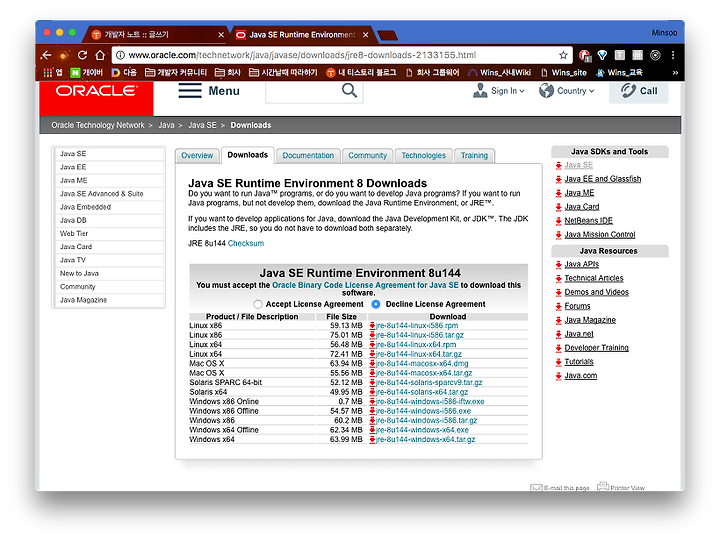
Task: Click Java SE breadcrumb link
Action: 202,125
